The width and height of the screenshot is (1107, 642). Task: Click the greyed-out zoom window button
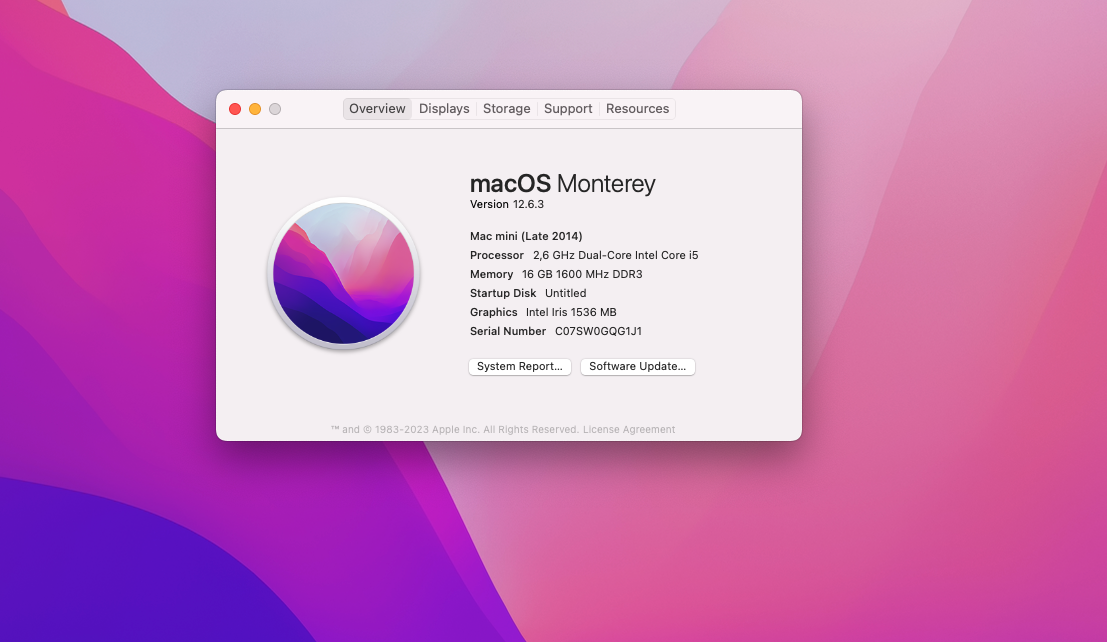coord(275,109)
